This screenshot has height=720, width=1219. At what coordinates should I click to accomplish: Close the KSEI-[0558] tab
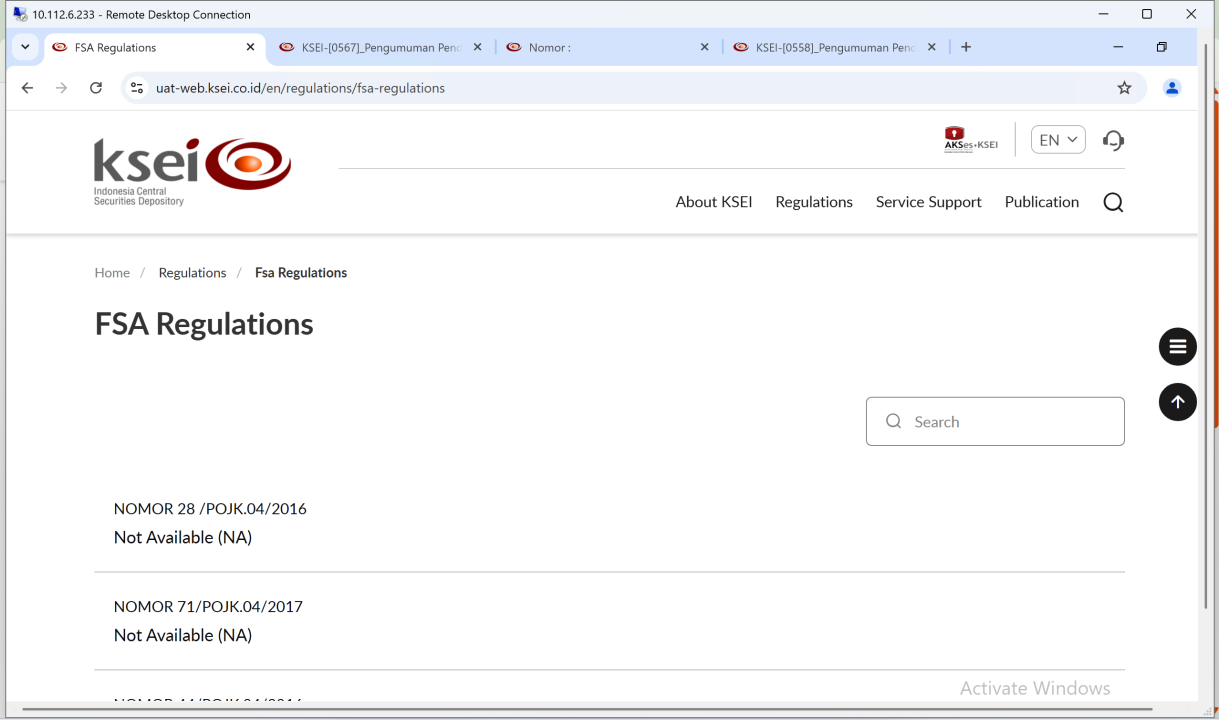click(x=932, y=47)
